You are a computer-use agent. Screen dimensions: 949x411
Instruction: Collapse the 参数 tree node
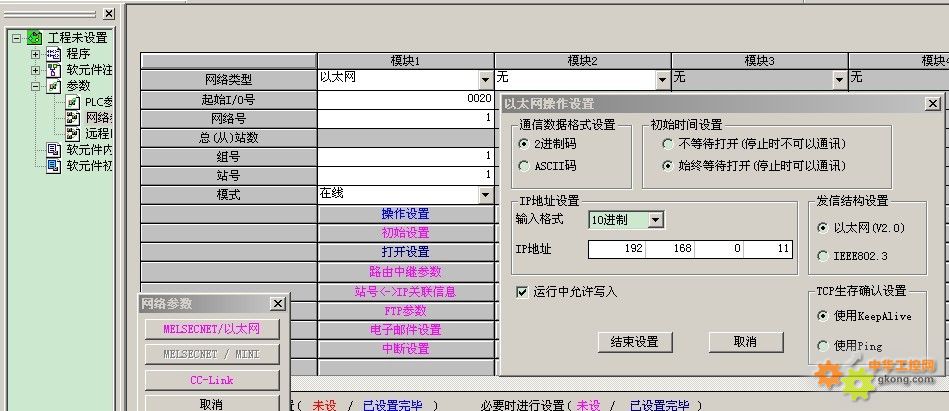pos(36,86)
